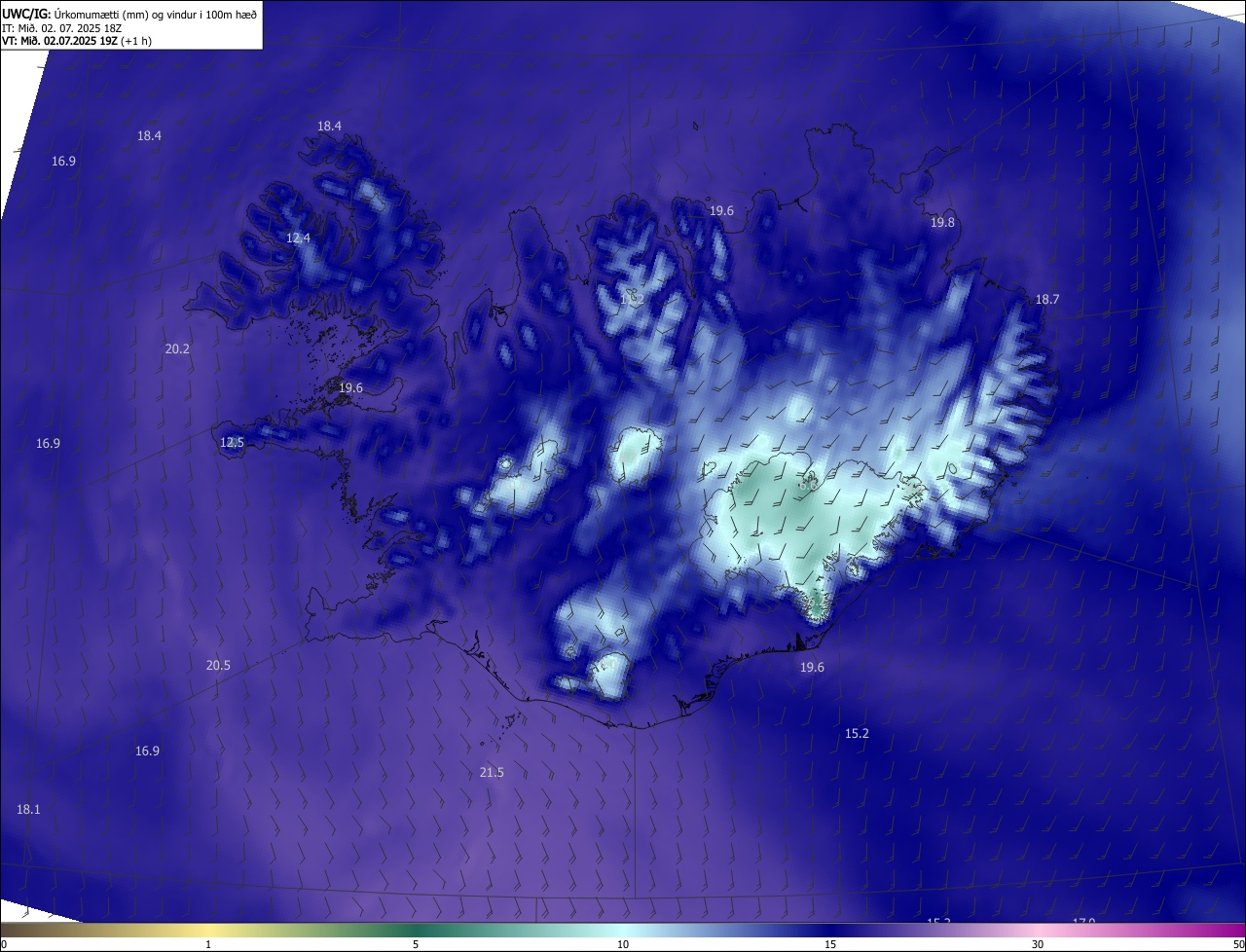
Task: Click the 21.5 value label
Action: tap(492, 773)
